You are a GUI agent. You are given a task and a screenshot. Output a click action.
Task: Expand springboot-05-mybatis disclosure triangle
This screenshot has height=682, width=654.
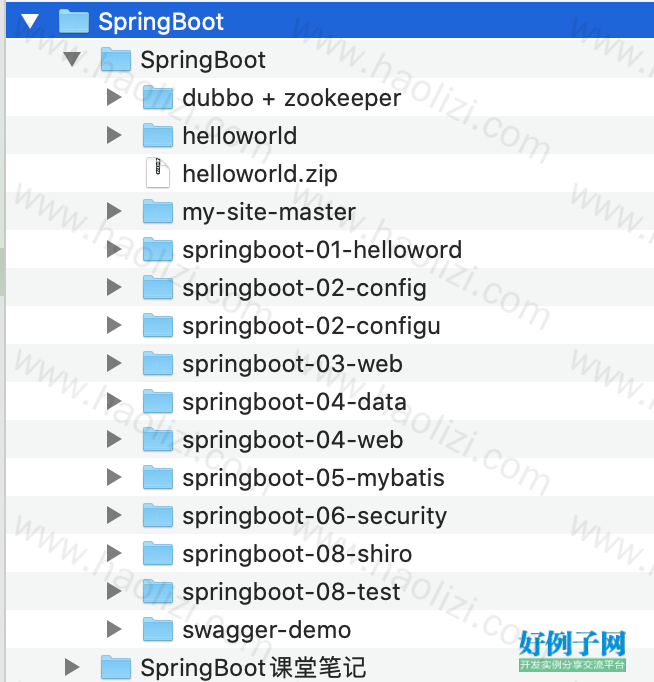pos(114,477)
